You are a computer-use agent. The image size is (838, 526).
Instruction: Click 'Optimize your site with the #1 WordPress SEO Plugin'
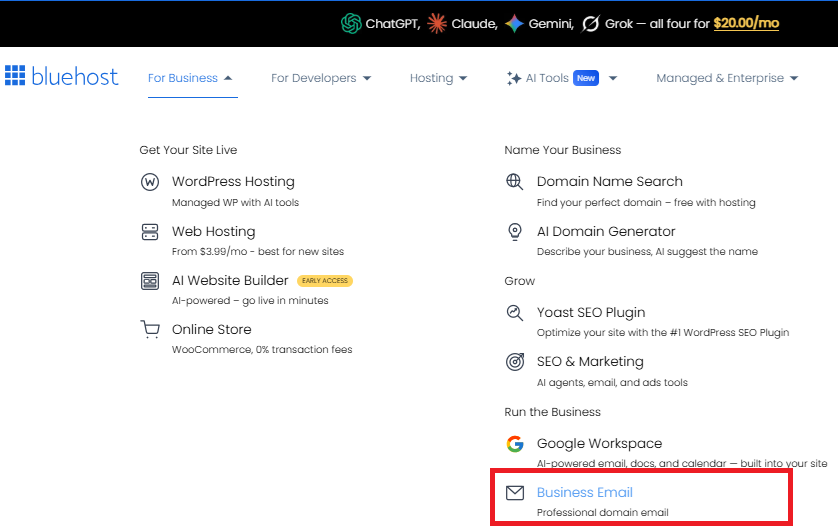(x=663, y=332)
